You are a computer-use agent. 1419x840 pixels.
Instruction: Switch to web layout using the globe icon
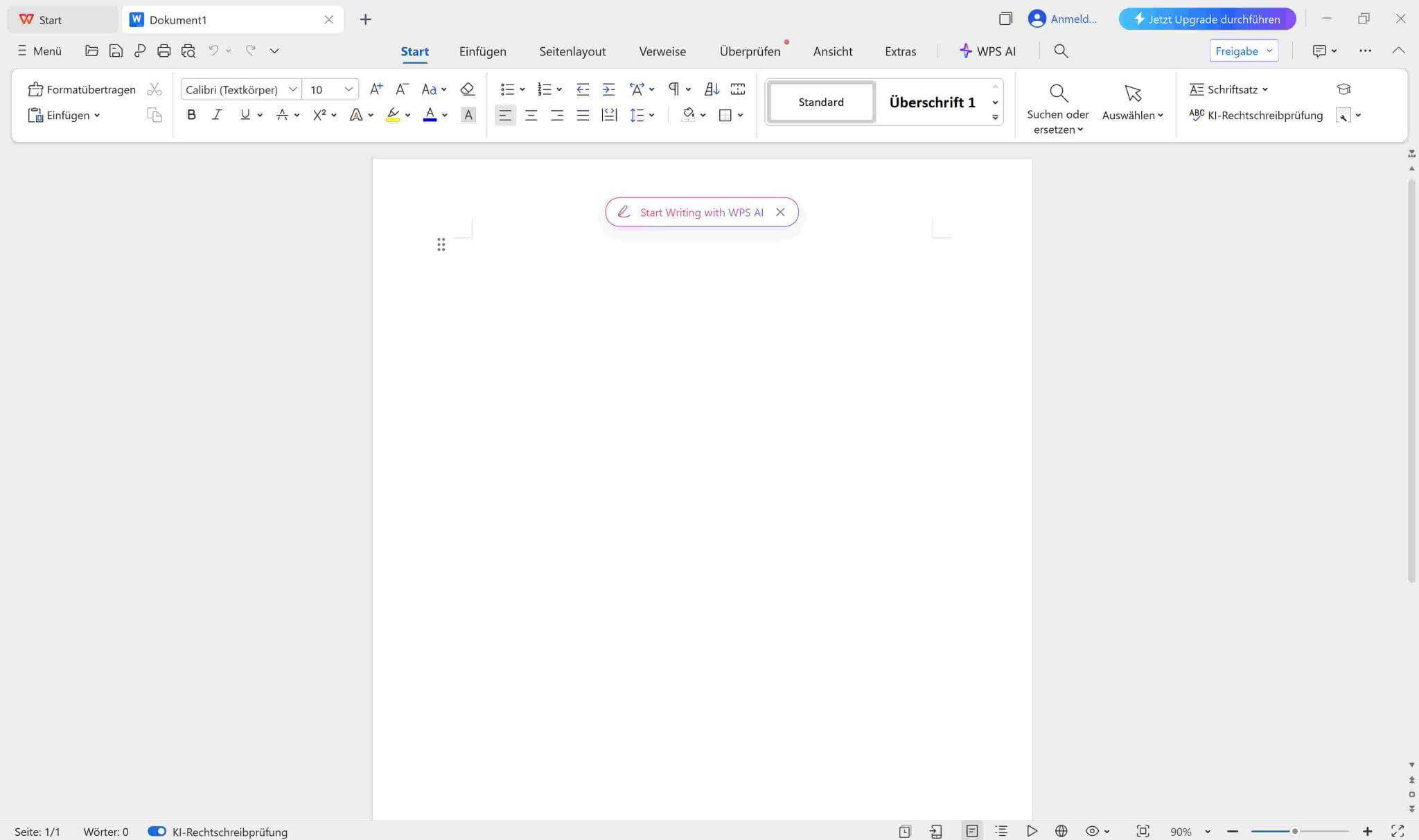click(x=1061, y=831)
